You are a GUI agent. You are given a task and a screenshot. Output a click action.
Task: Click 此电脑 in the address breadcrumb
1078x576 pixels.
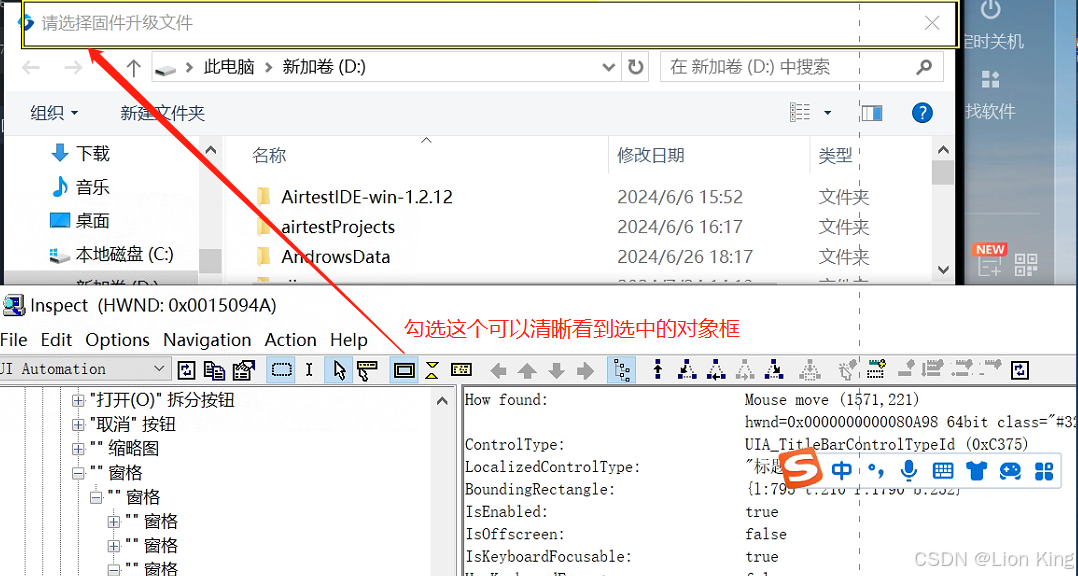pyautogui.click(x=229, y=67)
